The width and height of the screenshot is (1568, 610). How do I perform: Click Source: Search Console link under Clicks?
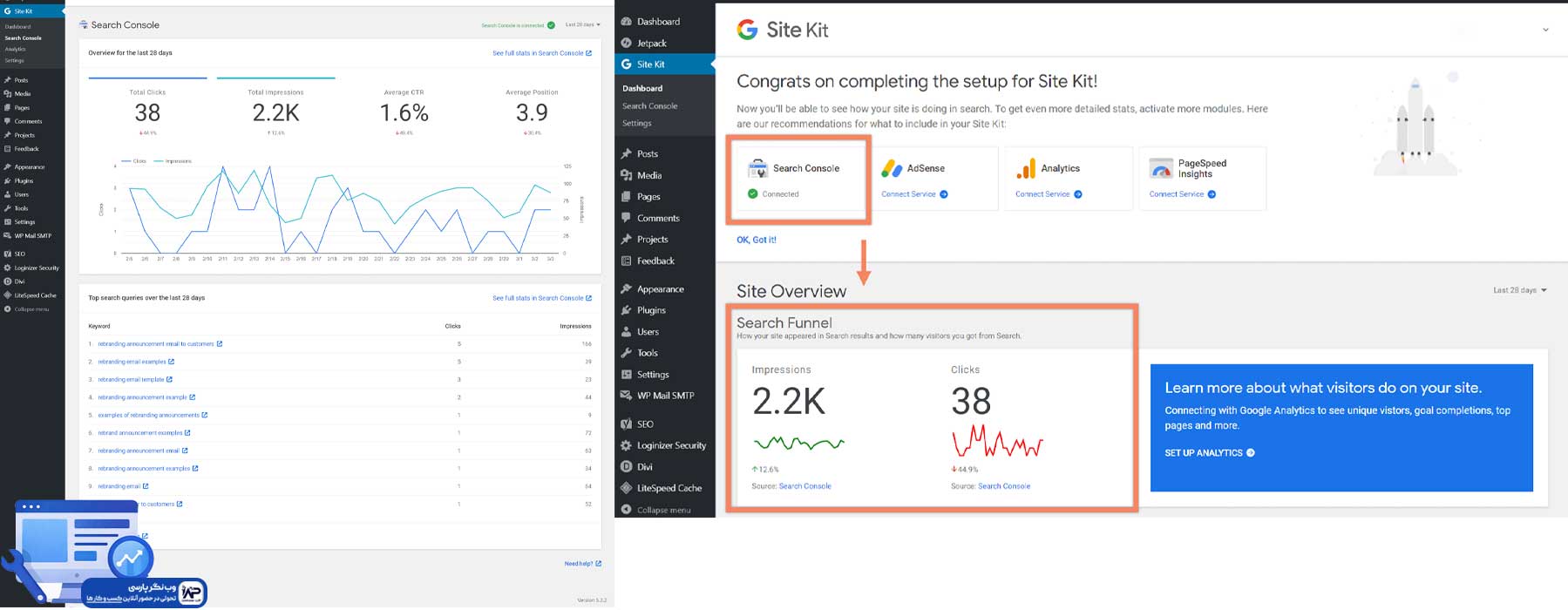pyautogui.click(x=1004, y=486)
